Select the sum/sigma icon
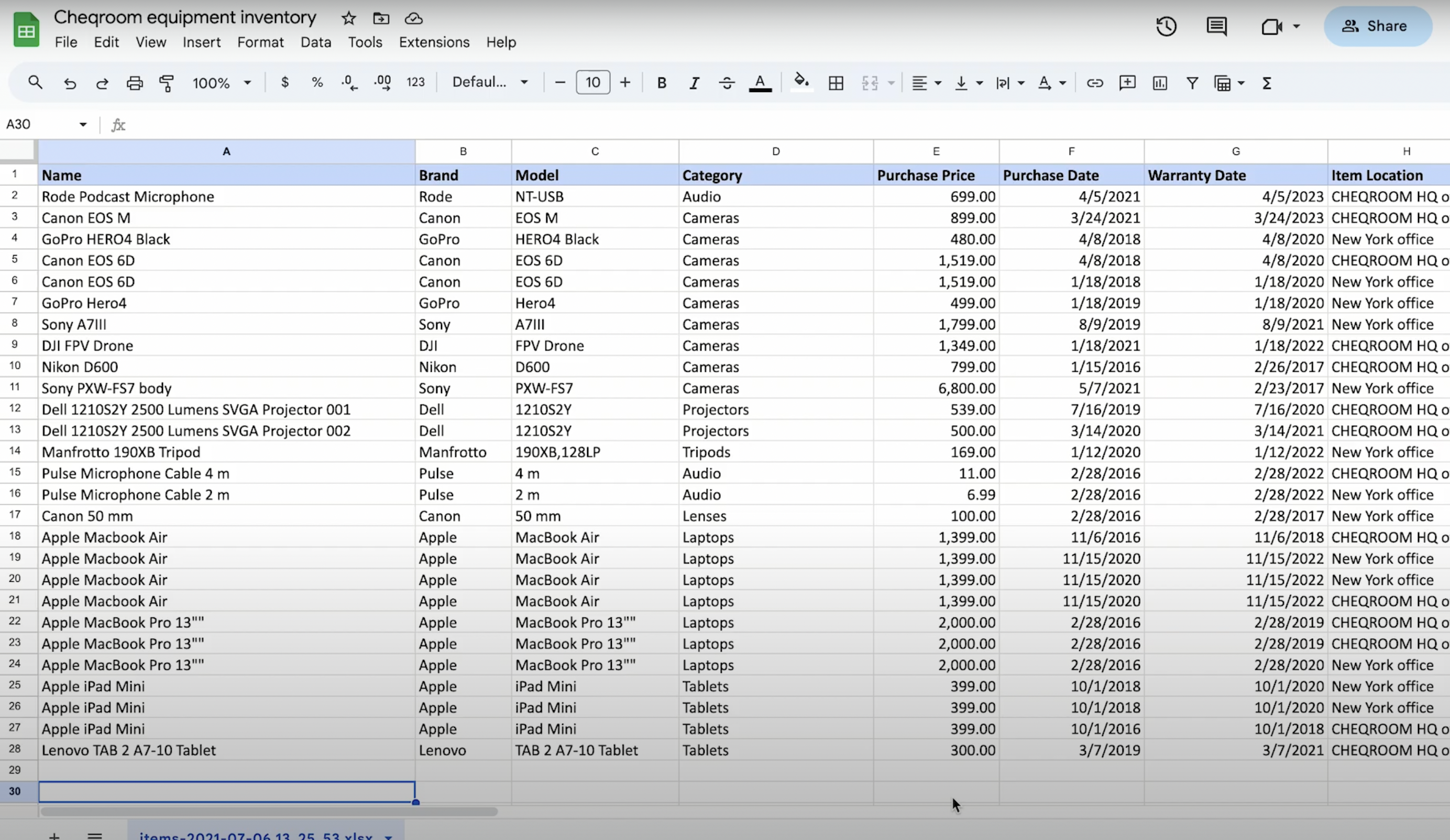Viewport: 1450px width, 840px height. (1266, 82)
